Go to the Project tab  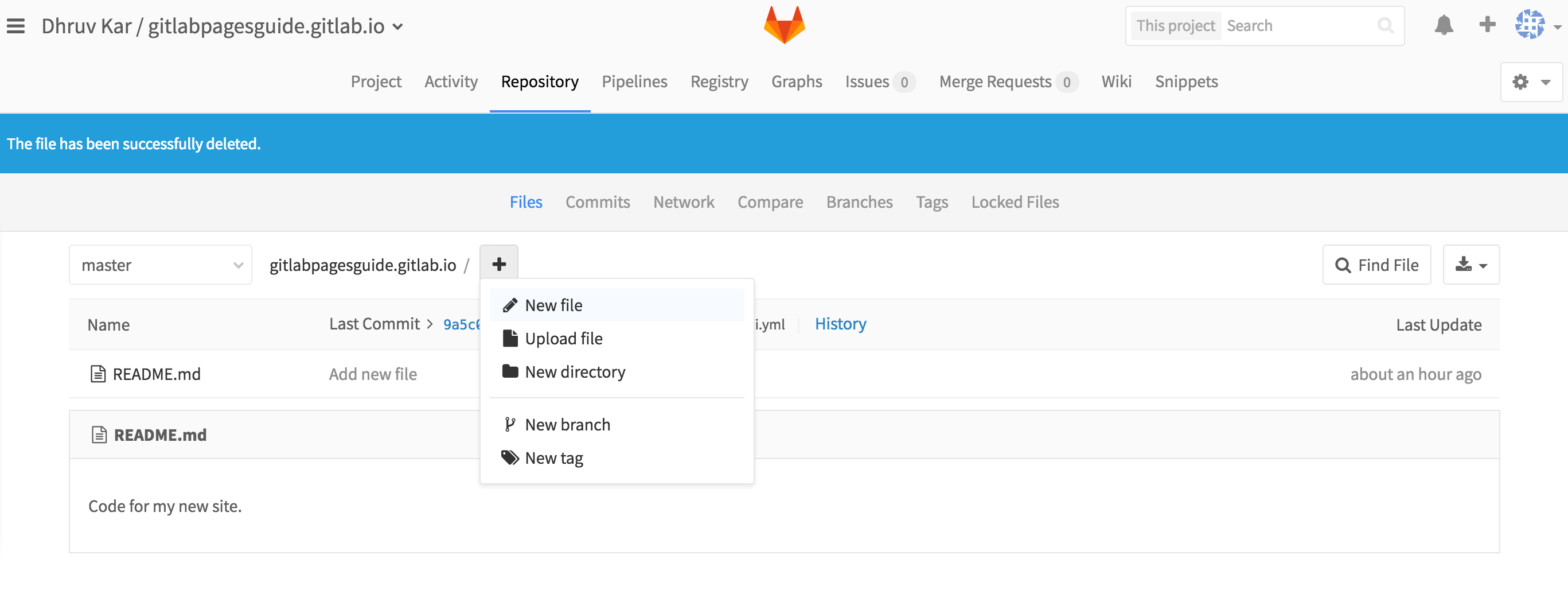(376, 82)
